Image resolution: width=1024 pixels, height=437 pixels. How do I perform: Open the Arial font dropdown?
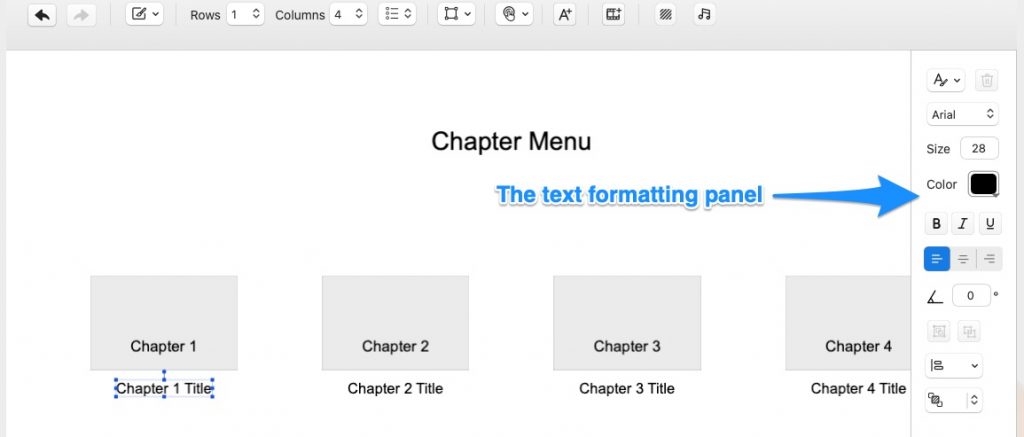coord(962,115)
